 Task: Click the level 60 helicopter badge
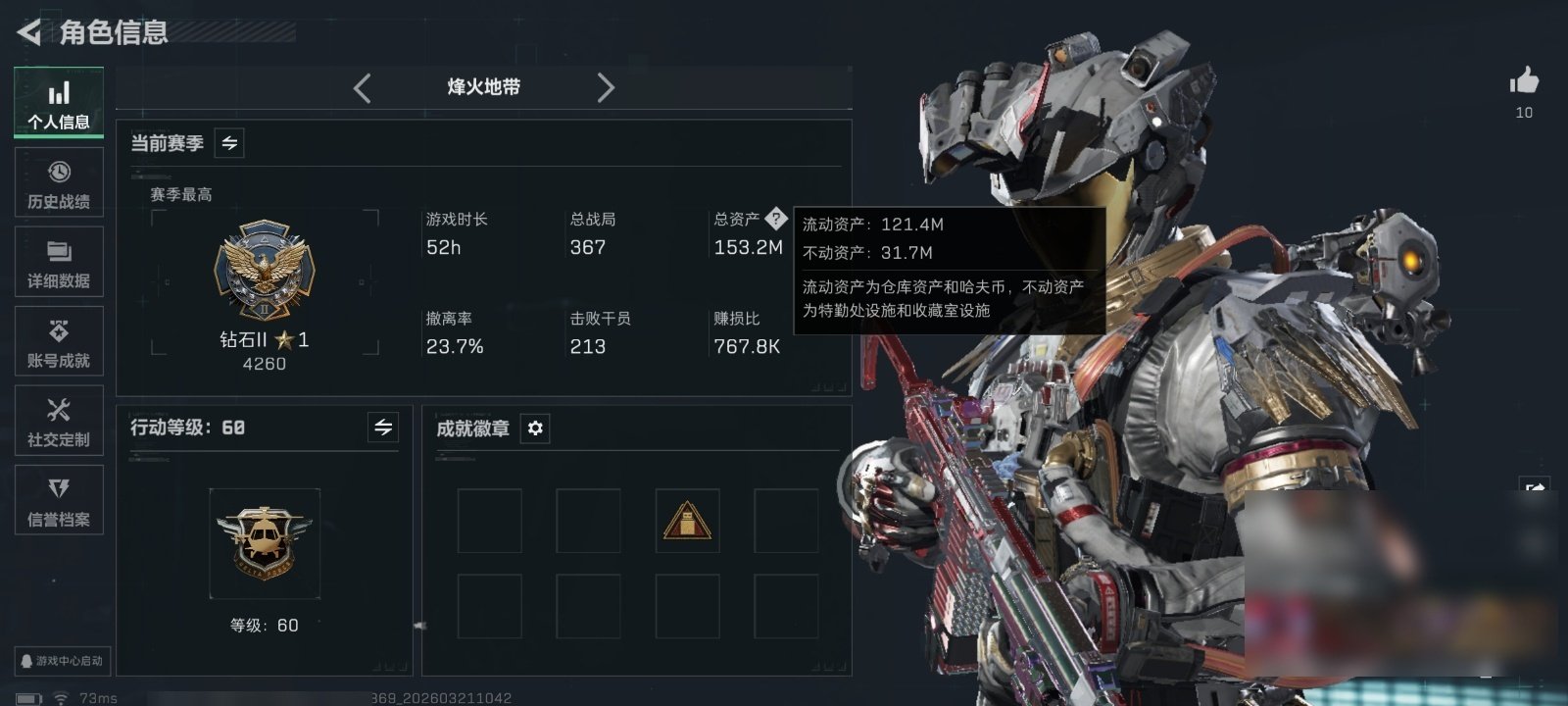click(x=265, y=543)
